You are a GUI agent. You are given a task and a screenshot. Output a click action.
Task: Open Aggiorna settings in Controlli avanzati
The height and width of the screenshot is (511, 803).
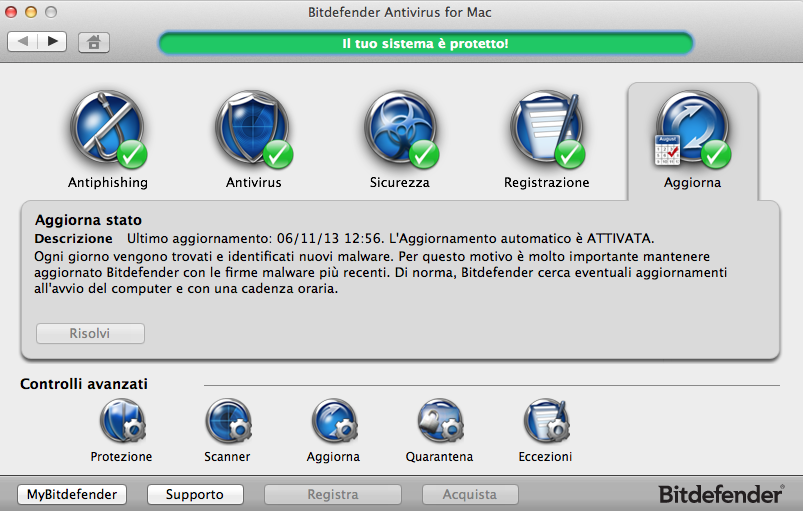click(334, 421)
